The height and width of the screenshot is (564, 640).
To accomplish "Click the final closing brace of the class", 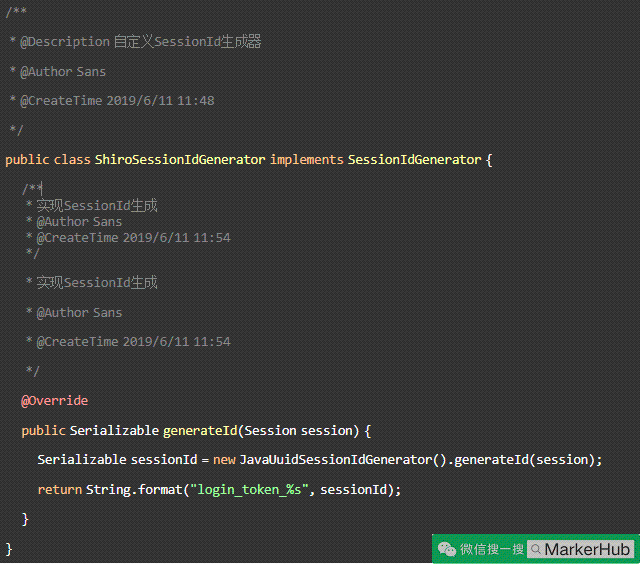I will [x=9, y=549].
